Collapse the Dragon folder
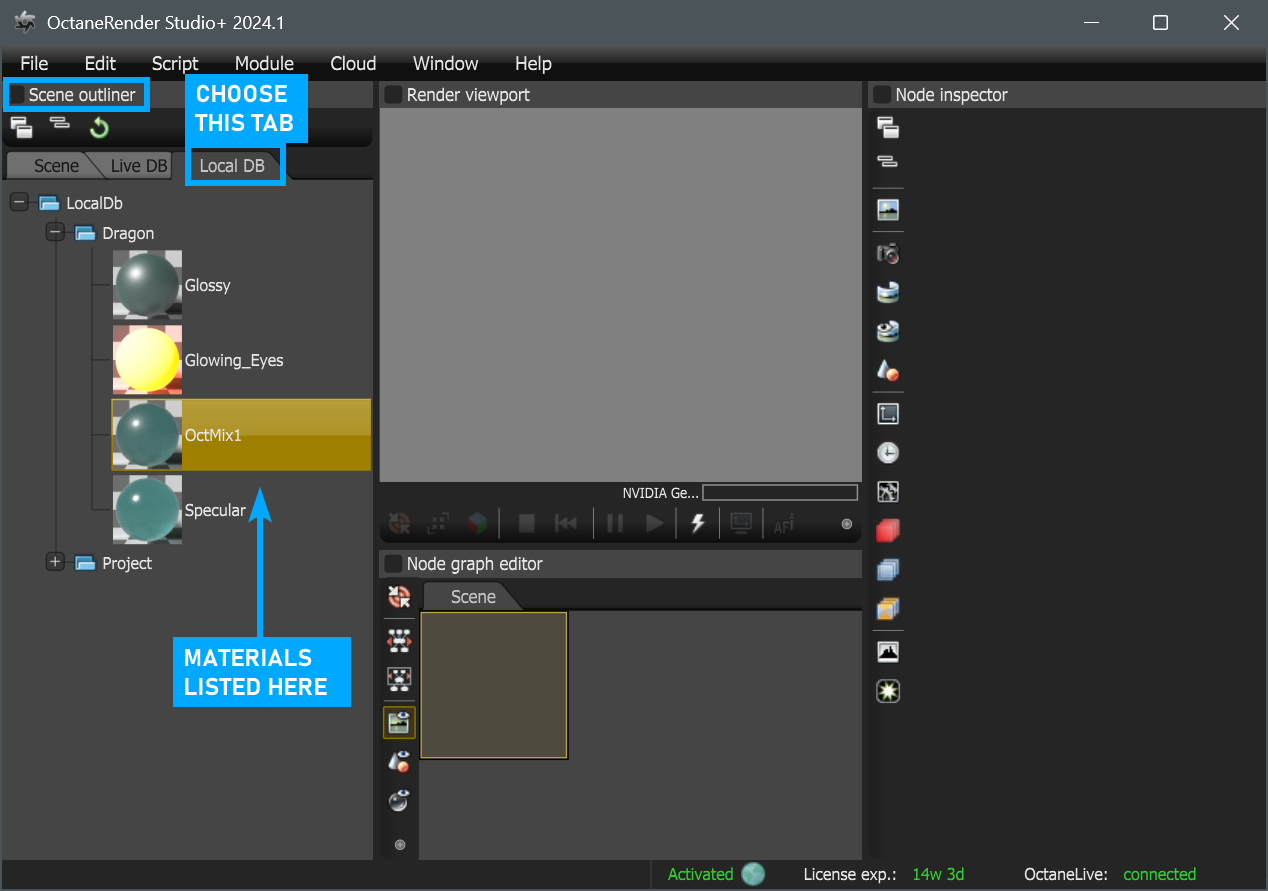The width and height of the screenshot is (1268, 891). (x=55, y=233)
